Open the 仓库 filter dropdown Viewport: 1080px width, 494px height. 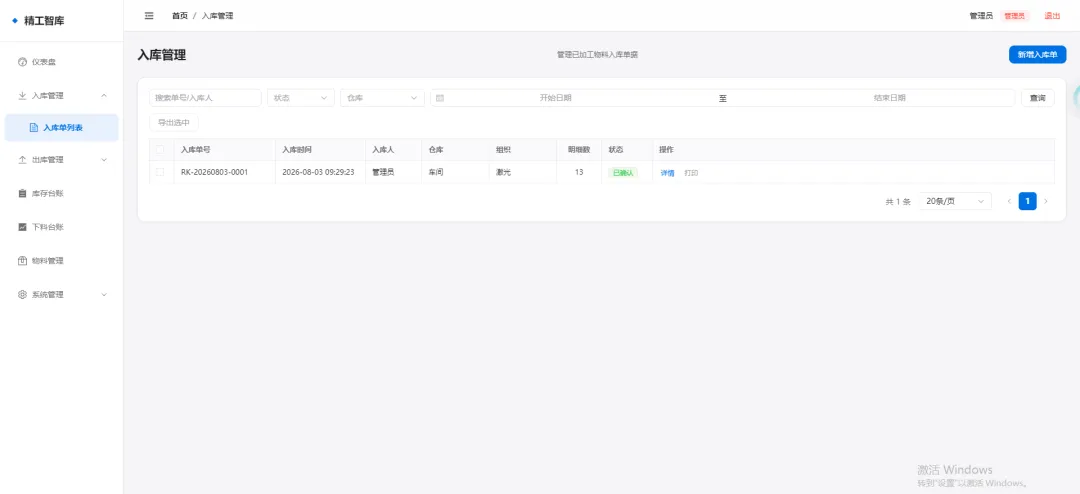(x=382, y=98)
